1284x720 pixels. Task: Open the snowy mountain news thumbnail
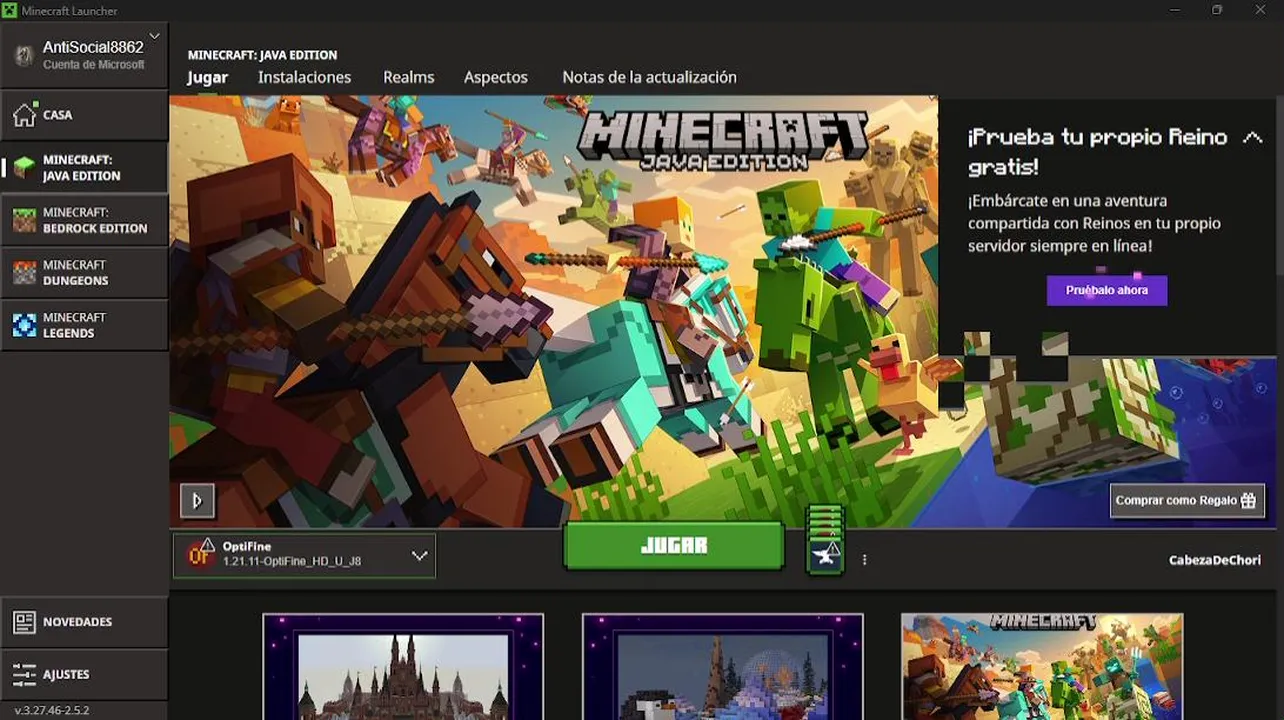[x=722, y=667]
